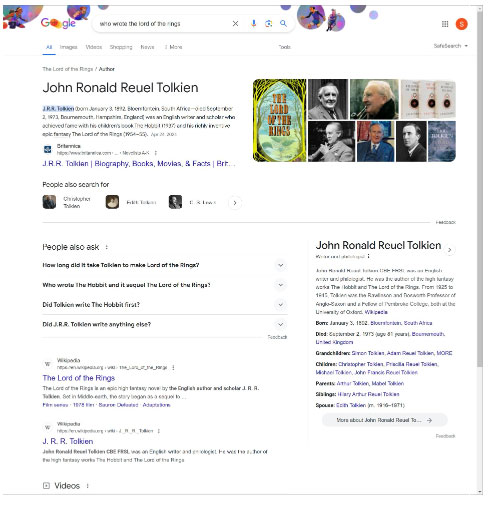
Task: Expand 'Did J.R.R. Tolkien write anything else?'
Action: 165,324
